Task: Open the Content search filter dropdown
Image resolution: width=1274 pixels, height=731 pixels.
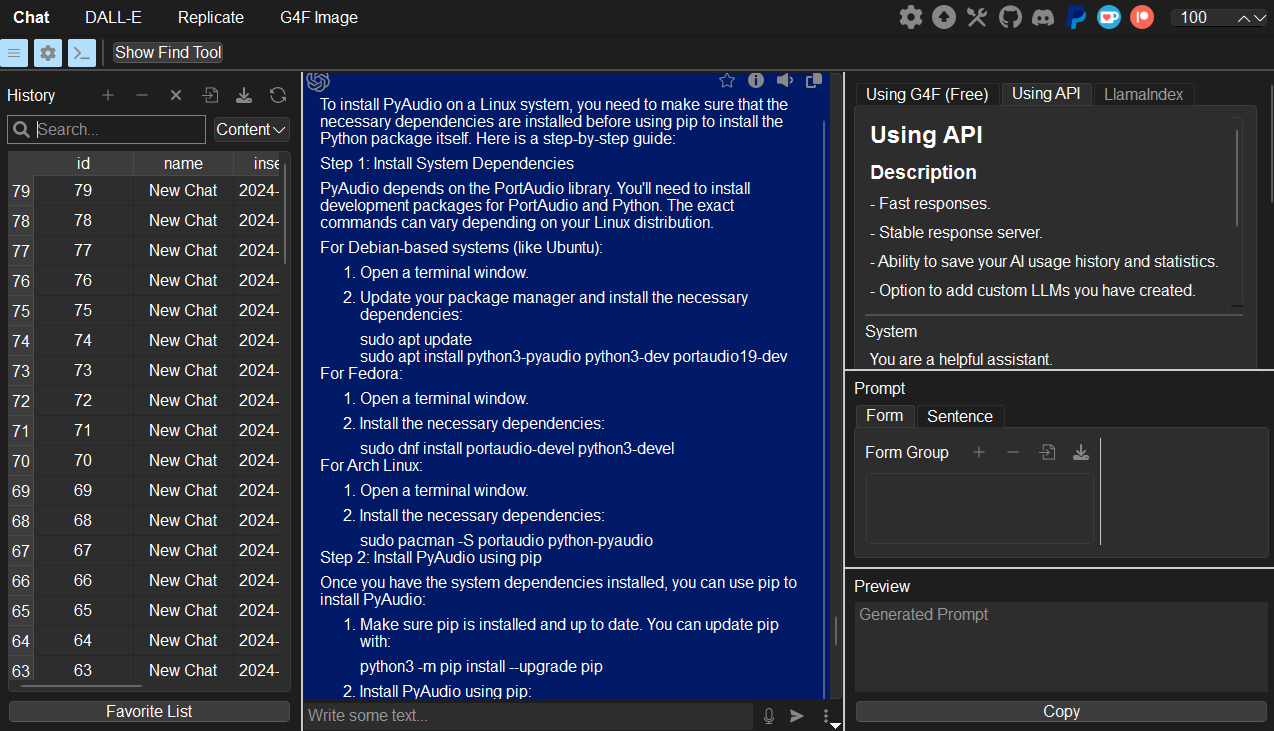Action: coord(252,129)
